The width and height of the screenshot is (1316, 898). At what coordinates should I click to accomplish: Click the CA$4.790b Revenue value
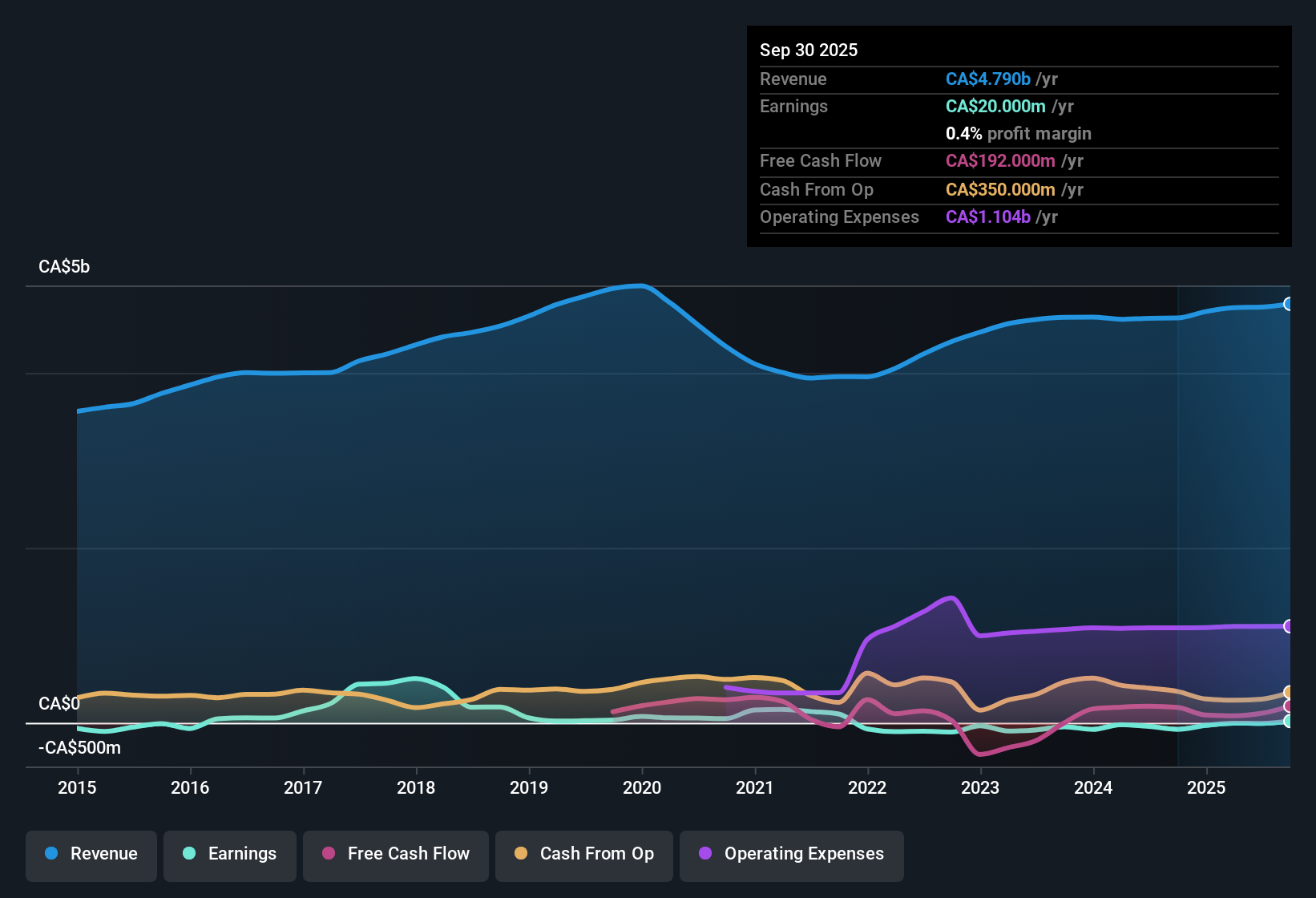[x=987, y=79]
